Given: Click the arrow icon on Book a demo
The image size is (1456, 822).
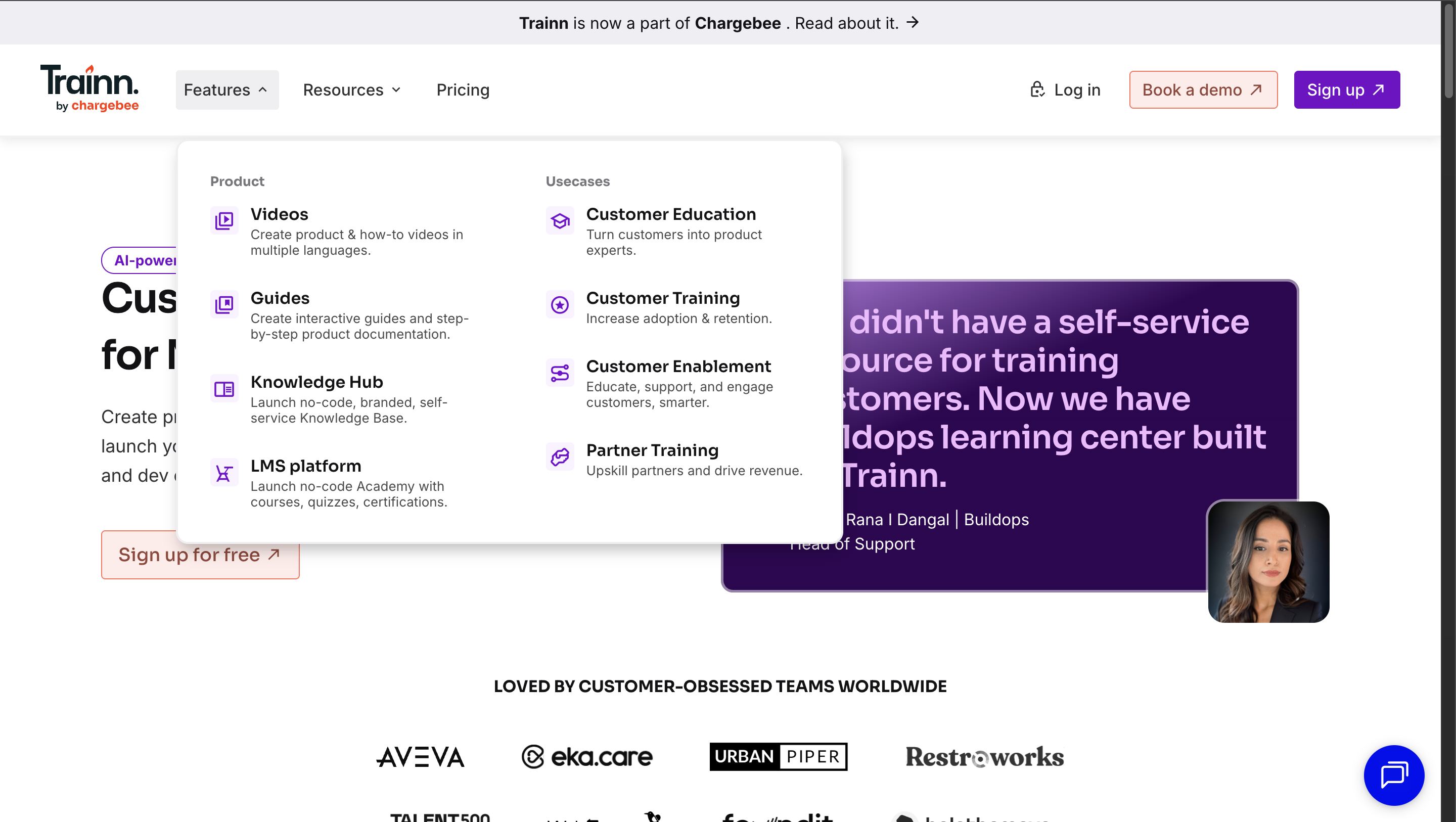Looking at the screenshot, I should click(1256, 89).
